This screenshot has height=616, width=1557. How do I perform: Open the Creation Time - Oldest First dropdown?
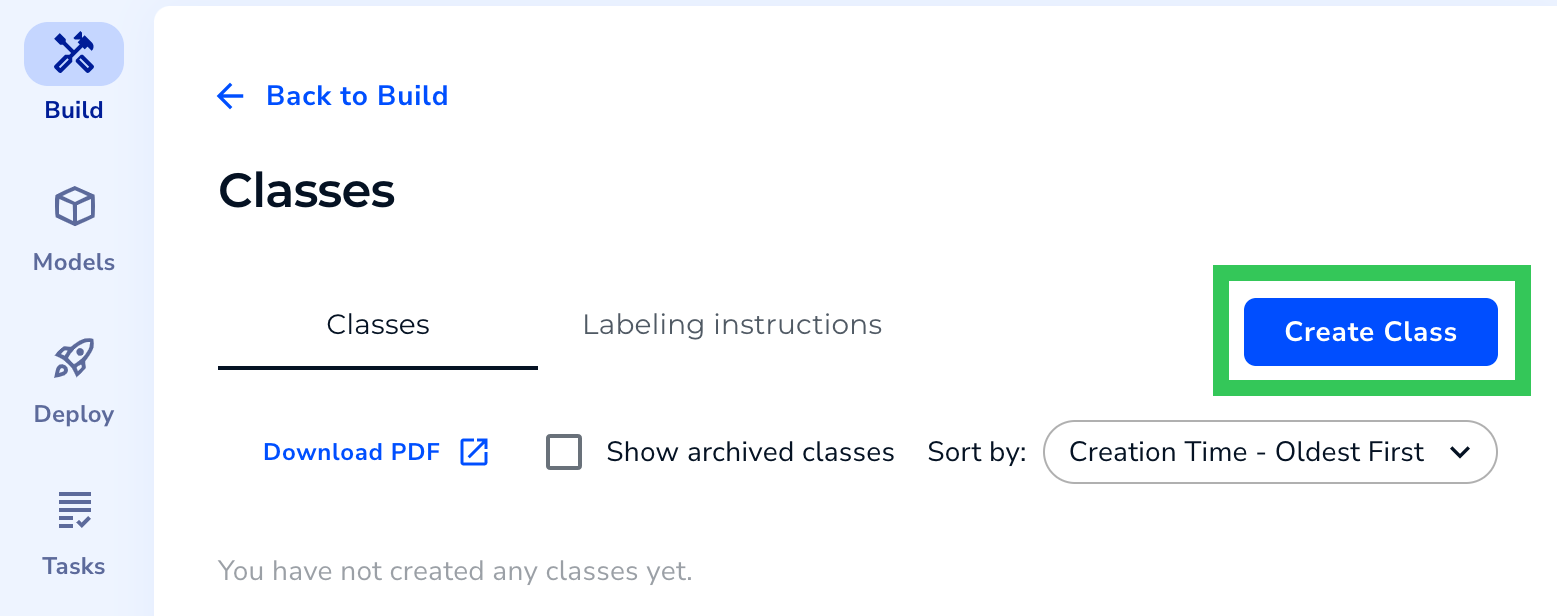click(x=1270, y=452)
